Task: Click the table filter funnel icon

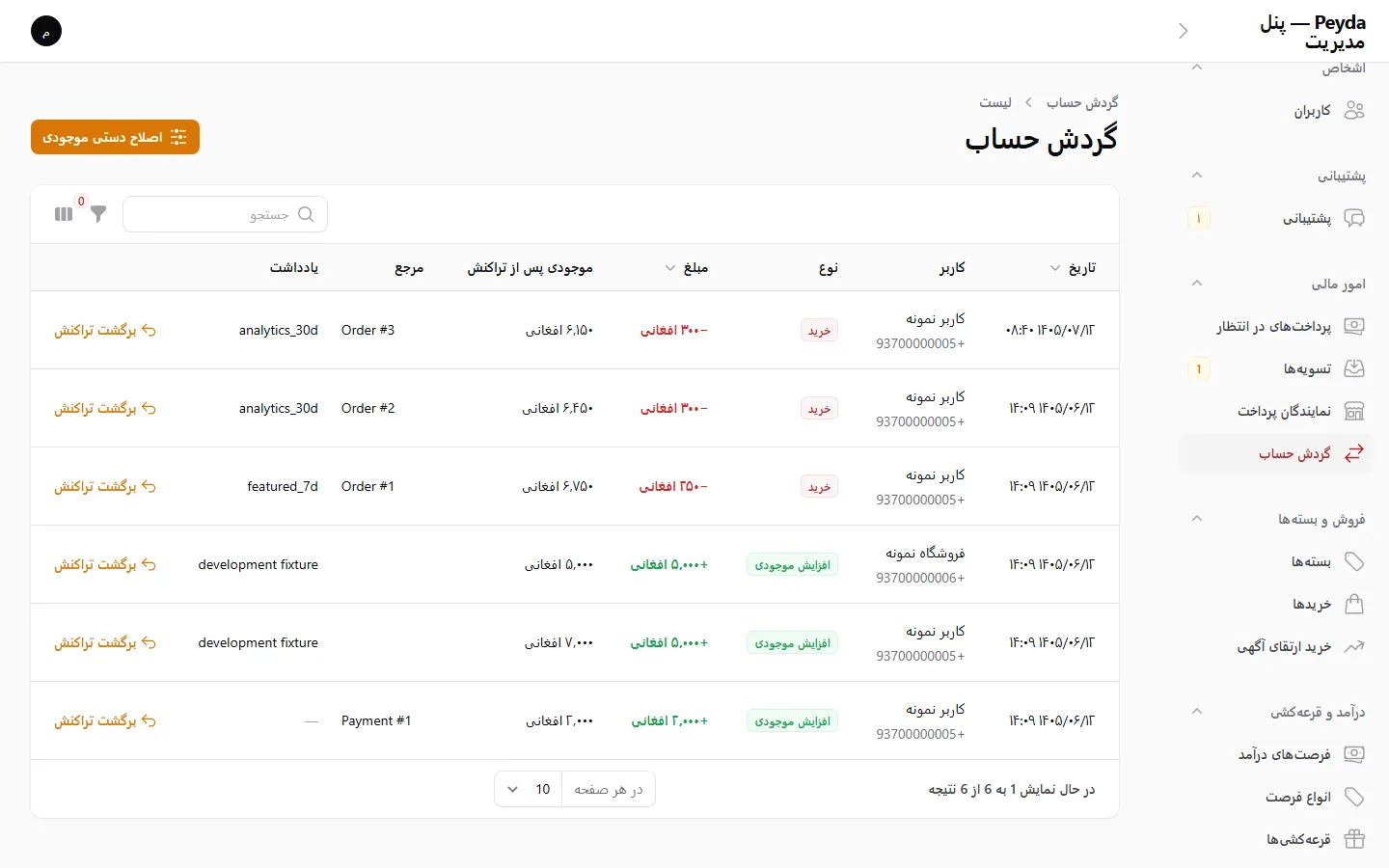Action: click(x=98, y=214)
